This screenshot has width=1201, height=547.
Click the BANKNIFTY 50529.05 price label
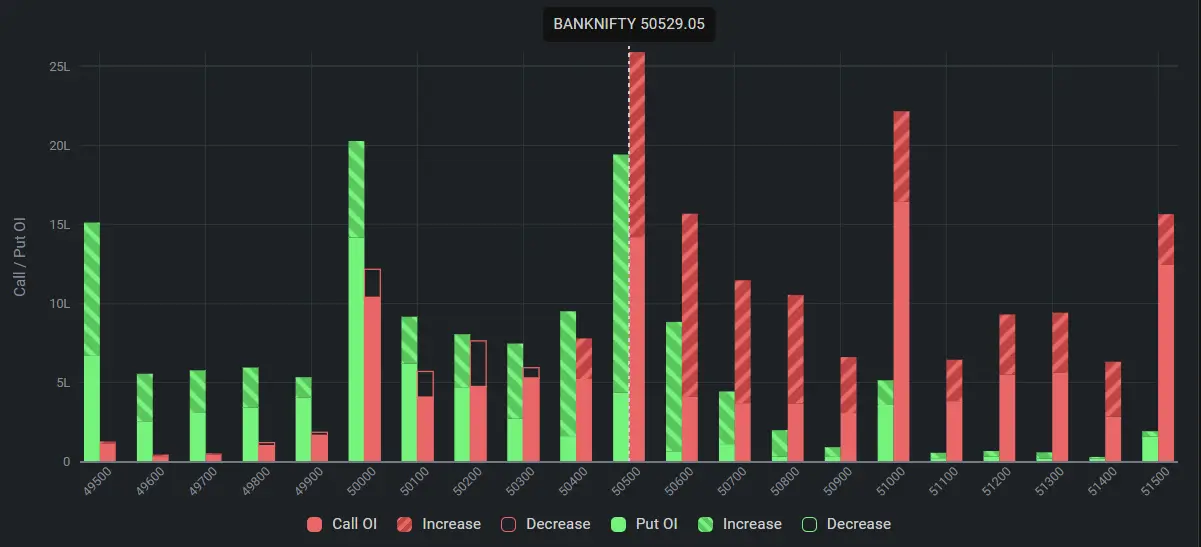click(x=629, y=25)
